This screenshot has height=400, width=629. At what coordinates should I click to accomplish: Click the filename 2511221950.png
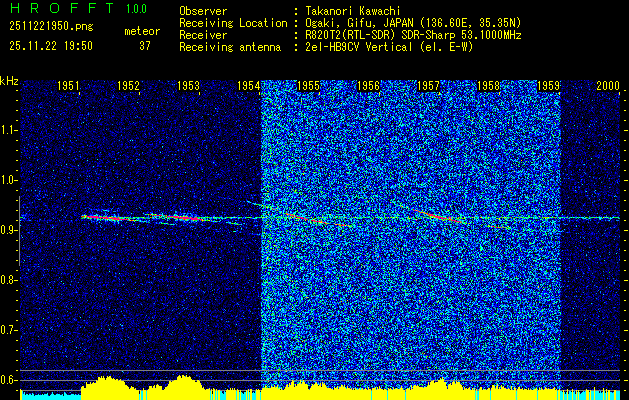(x=51, y=27)
